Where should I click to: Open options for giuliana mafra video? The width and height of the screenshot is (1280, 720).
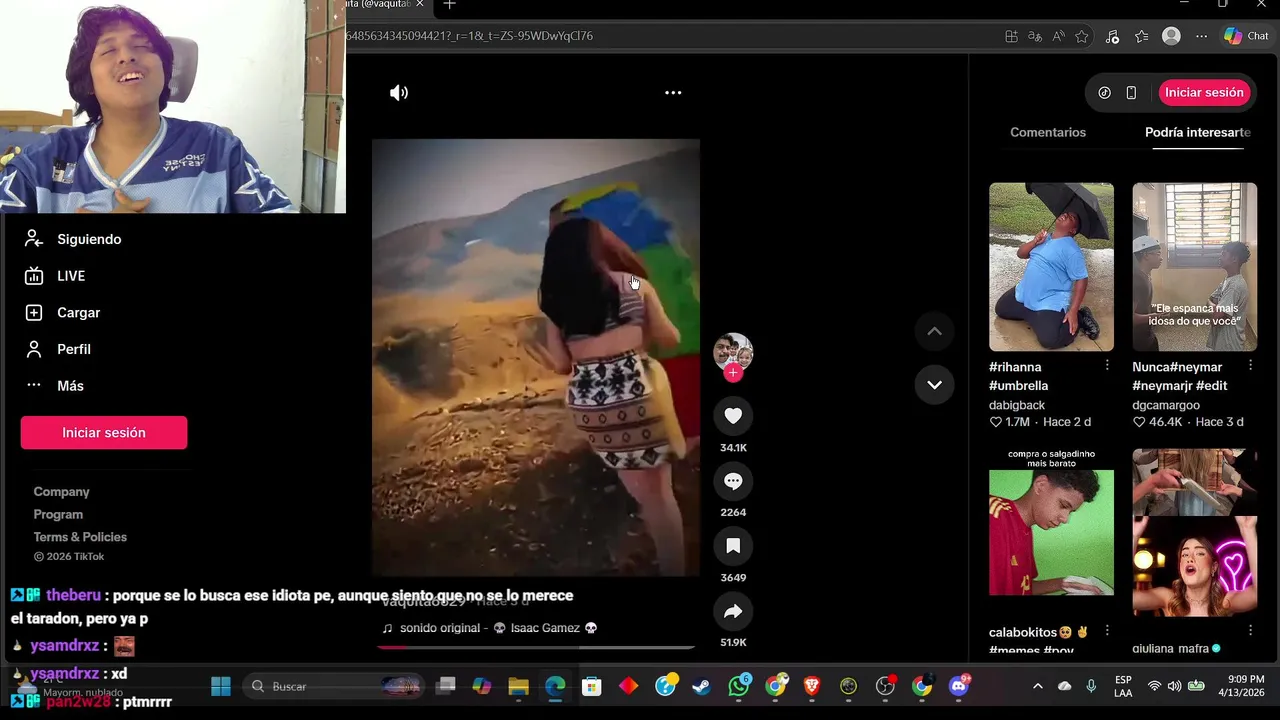[x=1249, y=631]
